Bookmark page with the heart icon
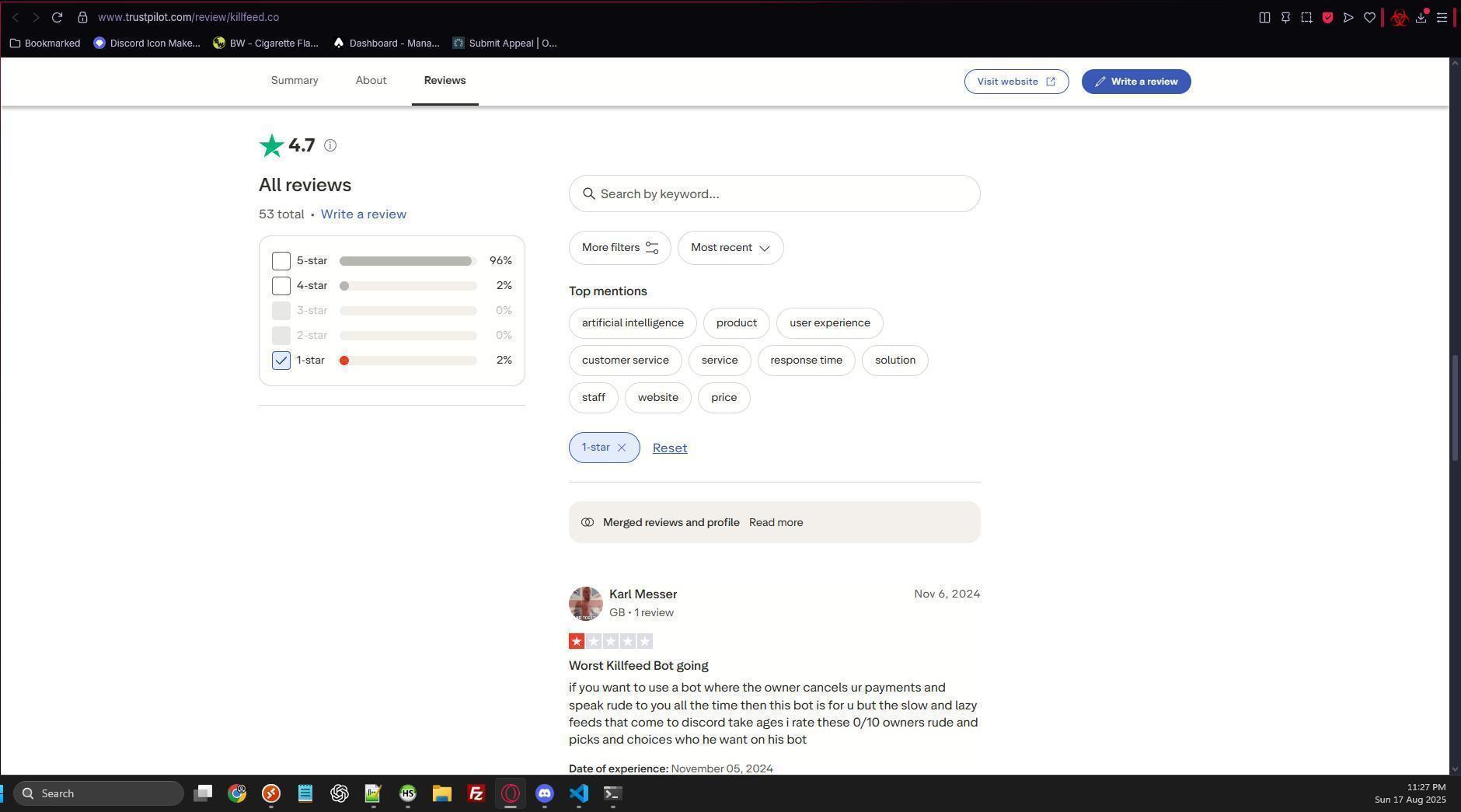The image size is (1461, 812). 1369,17
